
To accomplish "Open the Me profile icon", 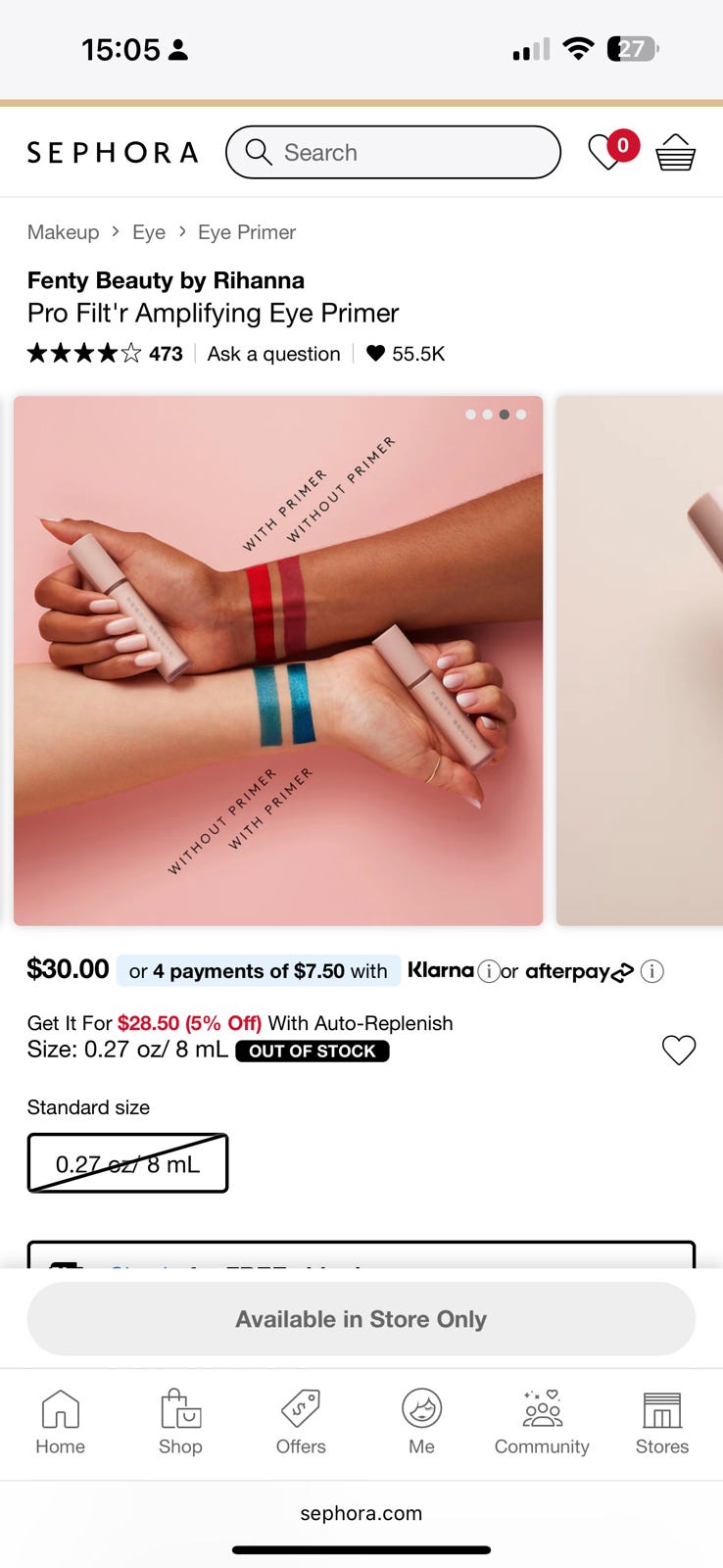I will coord(421,1422).
